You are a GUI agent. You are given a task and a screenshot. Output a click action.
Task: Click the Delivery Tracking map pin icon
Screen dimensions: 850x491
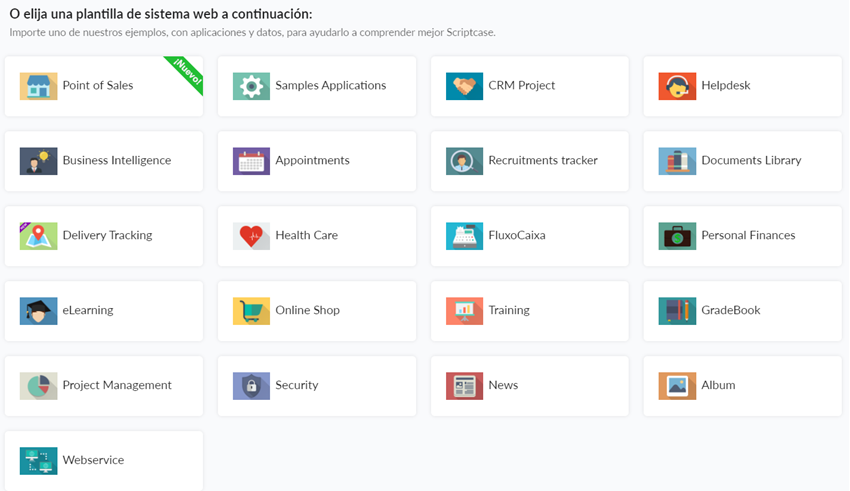coord(38,236)
